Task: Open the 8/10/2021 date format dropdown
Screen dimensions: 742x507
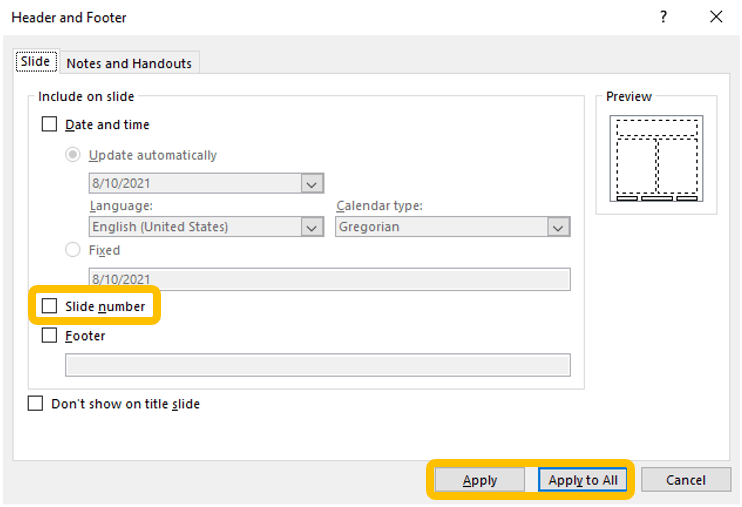Action: coord(312,184)
